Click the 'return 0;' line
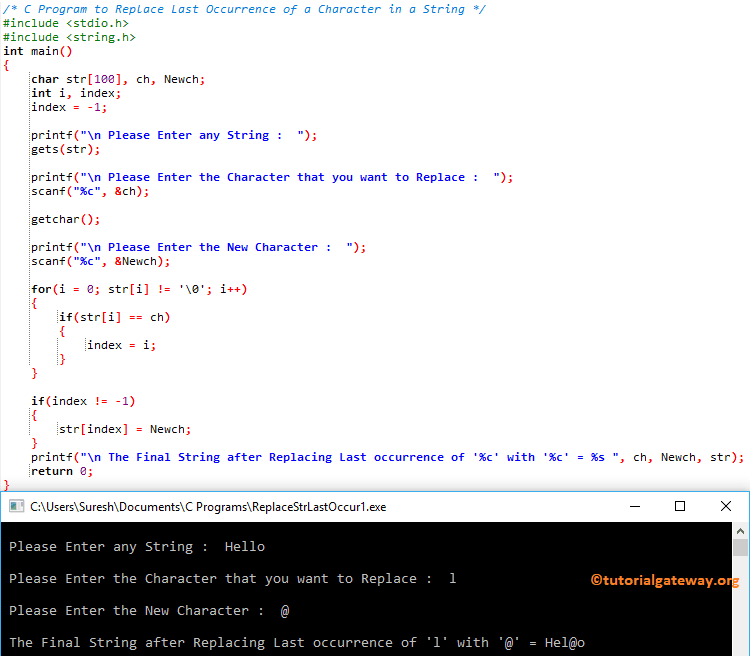 (x=62, y=471)
